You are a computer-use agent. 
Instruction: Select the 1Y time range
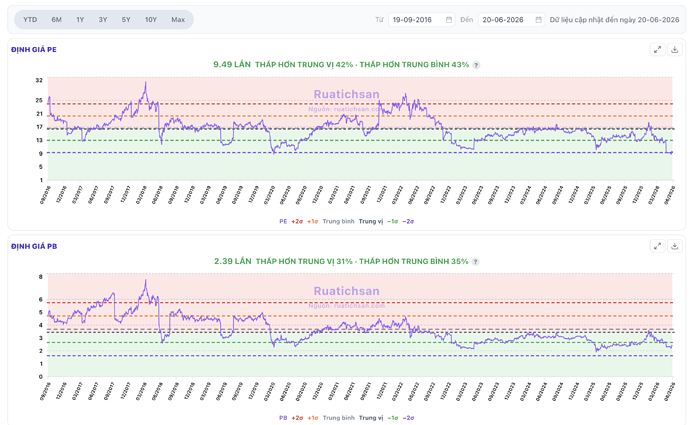(x=80, y=20)
